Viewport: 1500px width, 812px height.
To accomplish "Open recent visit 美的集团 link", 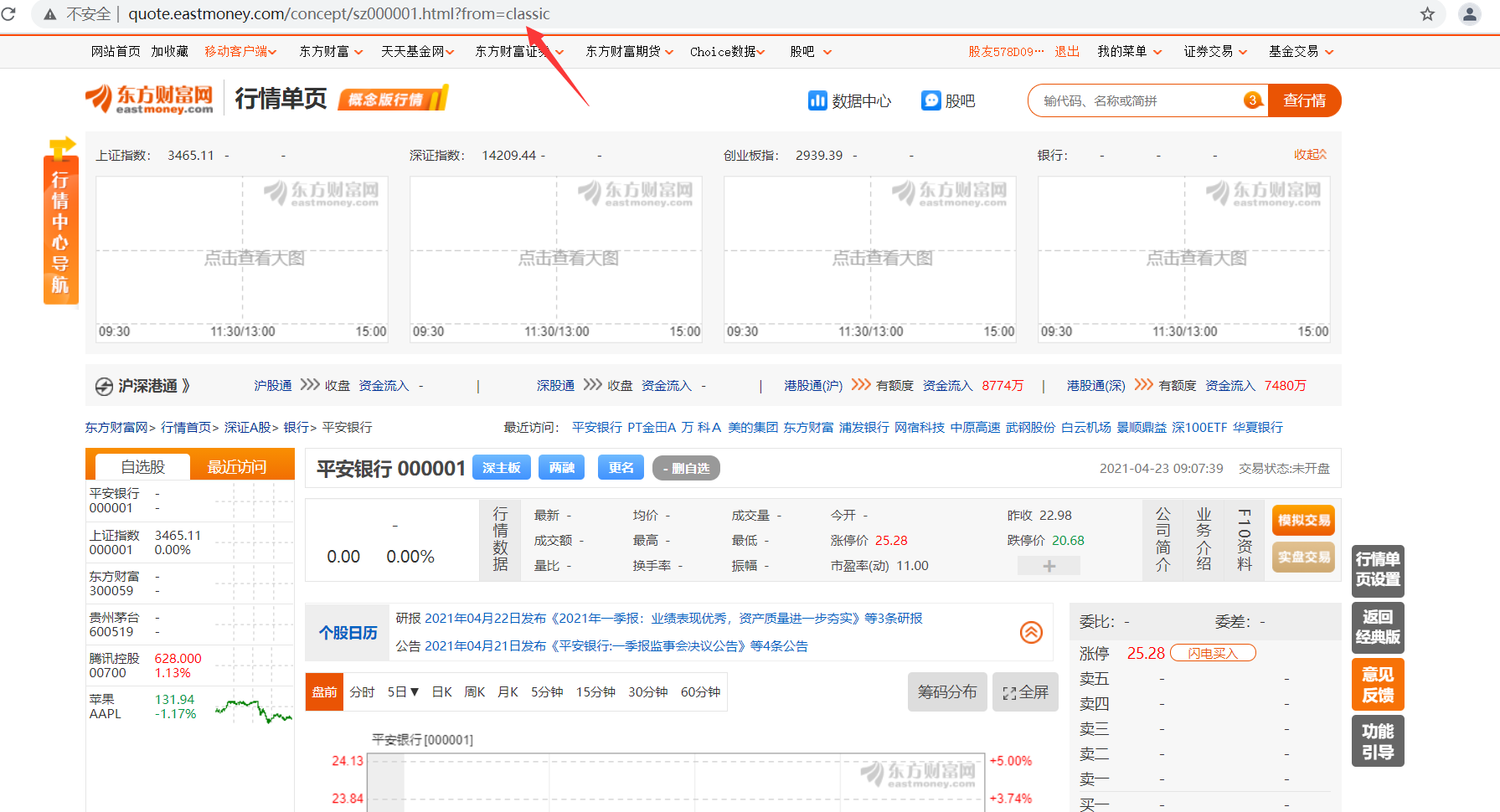I will (x=753, y=428).
